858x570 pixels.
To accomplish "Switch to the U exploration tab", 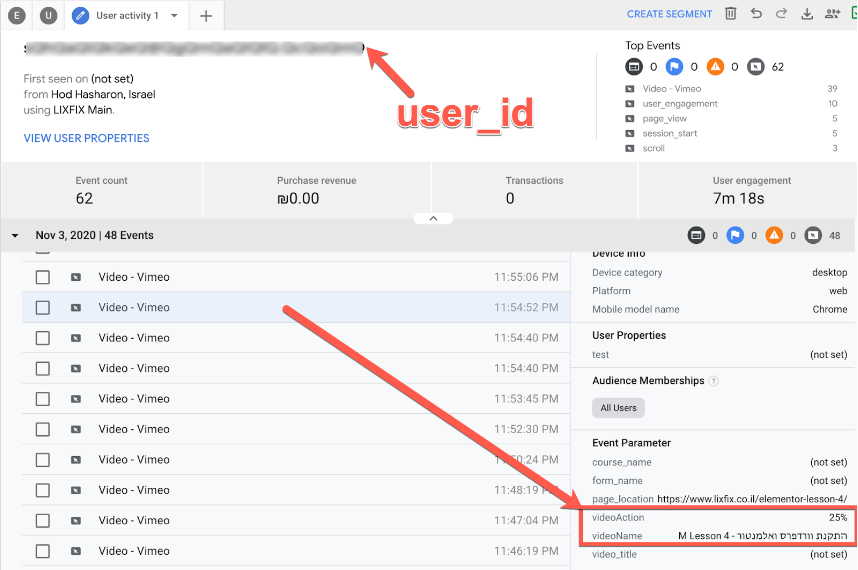I will [48, 15].
